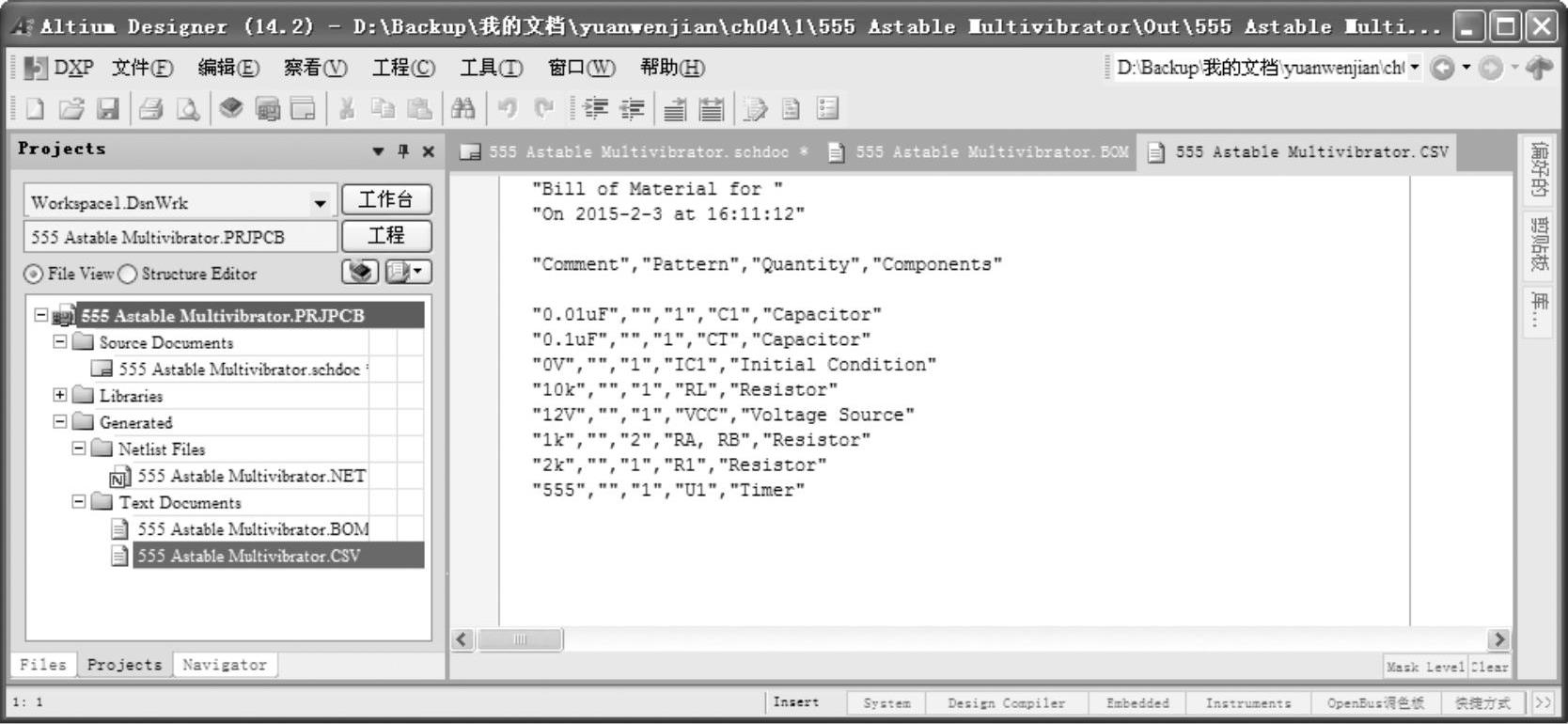This screenshot has height=724, width=1568.
Task: Undo the last action
Action: pos(508,109)
